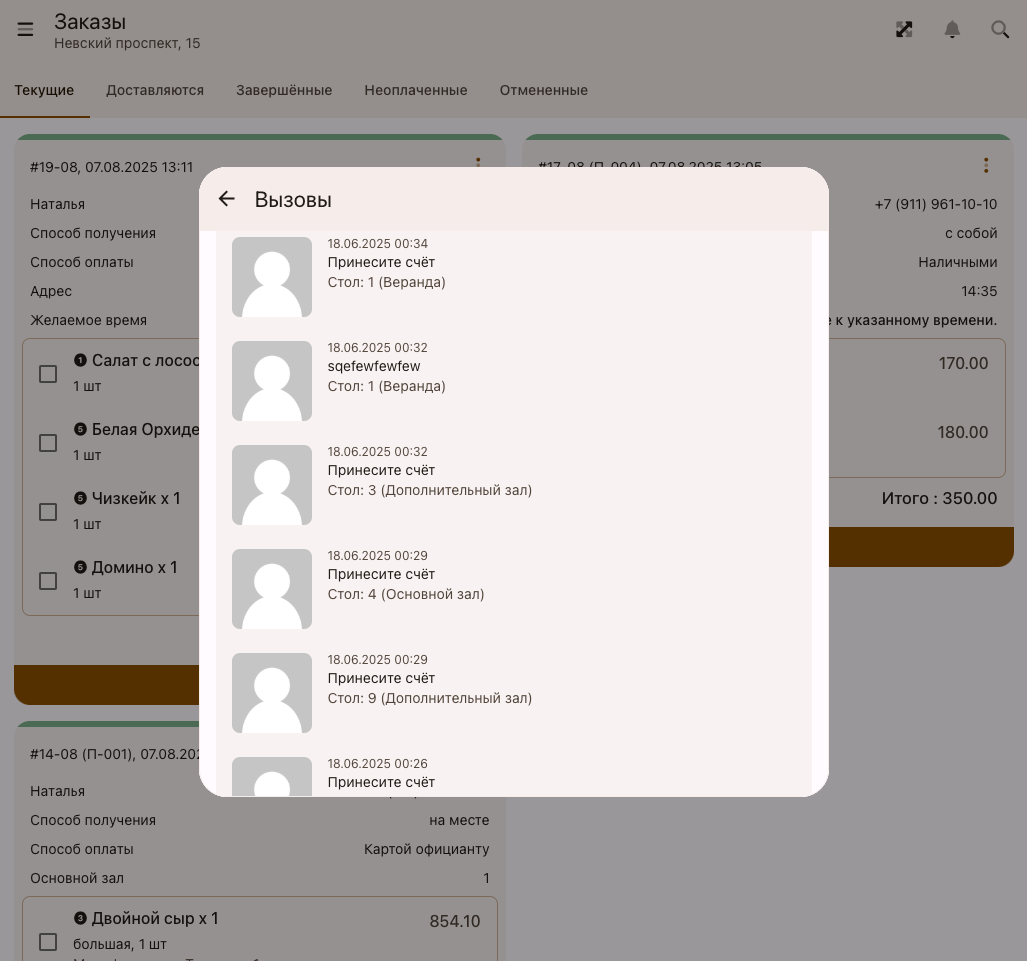Click Итого : 350.00 total
The width and height of the screenshot is (1027, 961).
tap(939, 498)
